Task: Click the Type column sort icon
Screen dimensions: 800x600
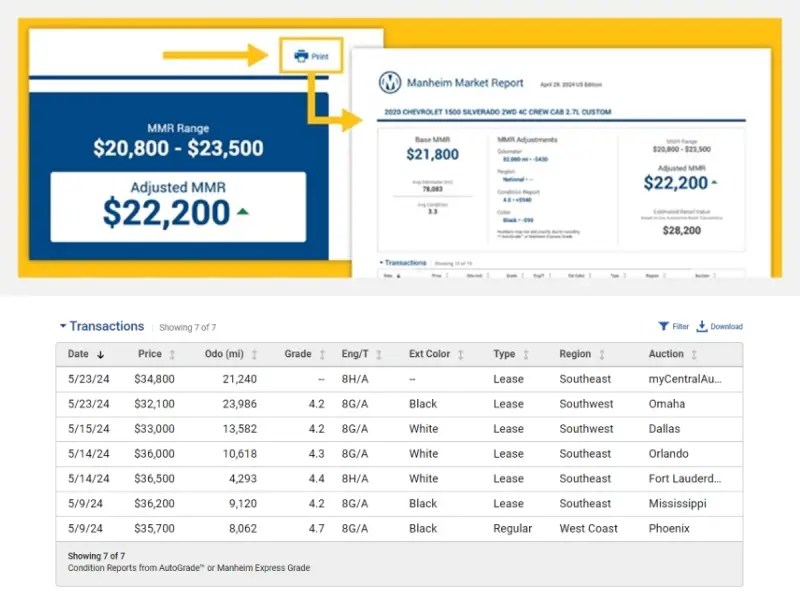Action: (x=527, y=355)
